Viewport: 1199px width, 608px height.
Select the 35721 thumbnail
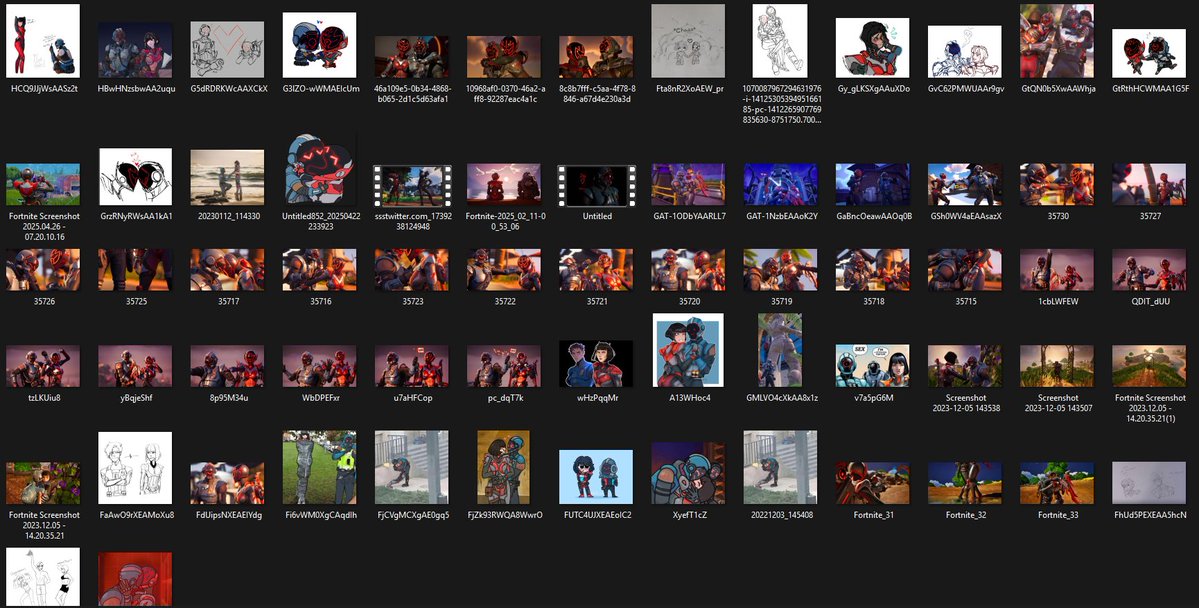pos(596,269)
